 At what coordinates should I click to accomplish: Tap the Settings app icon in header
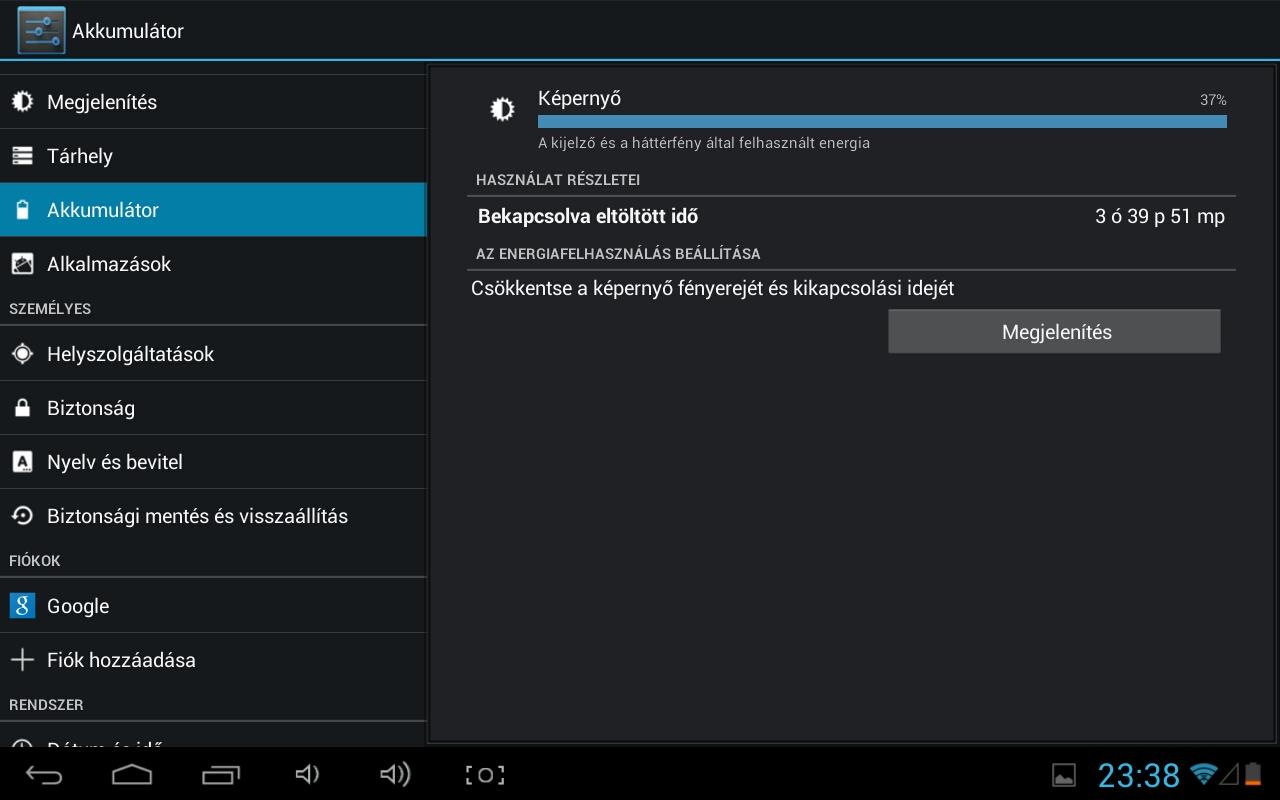[41, 31]
